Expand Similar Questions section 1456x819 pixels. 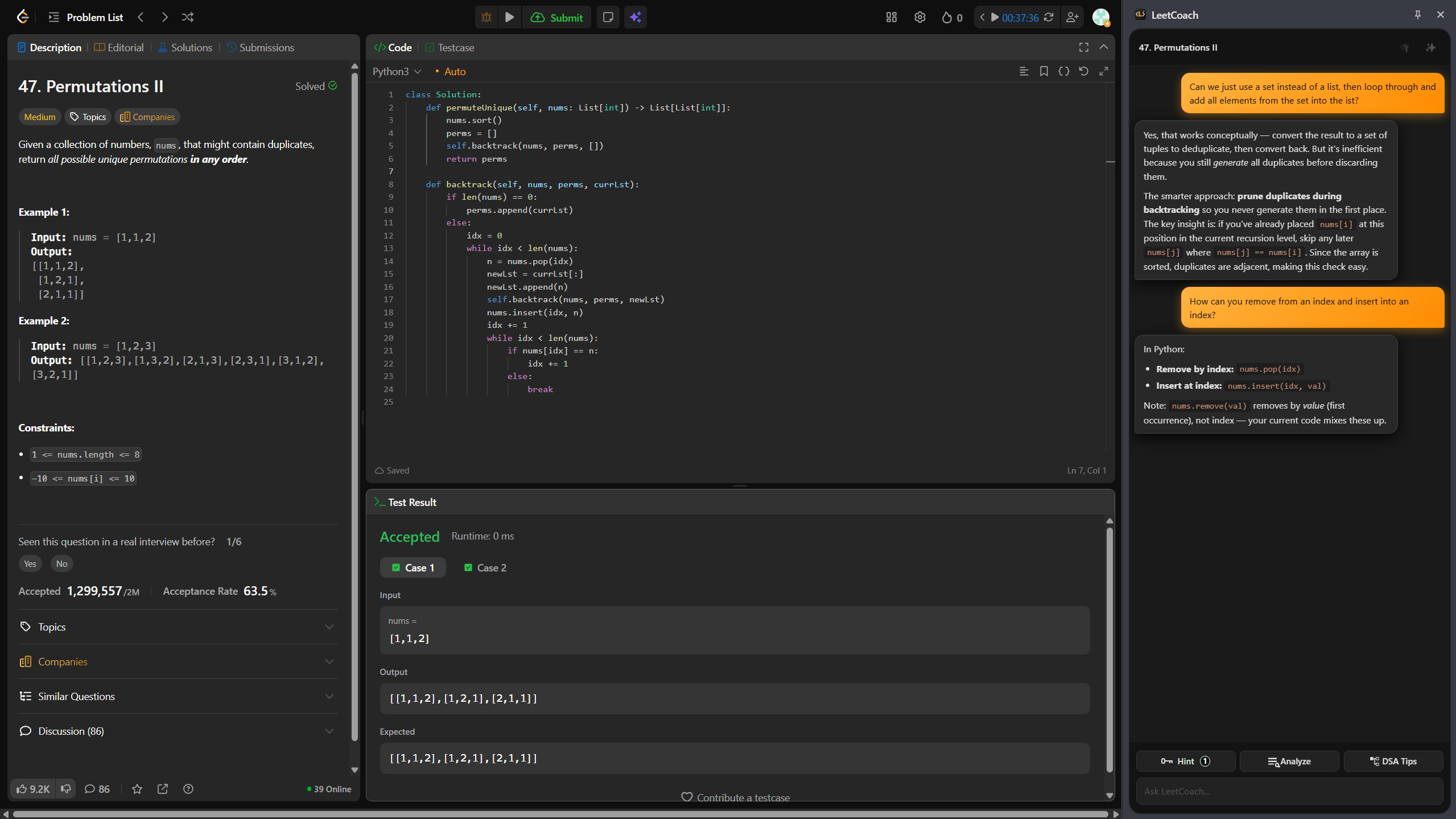[178, 696]
